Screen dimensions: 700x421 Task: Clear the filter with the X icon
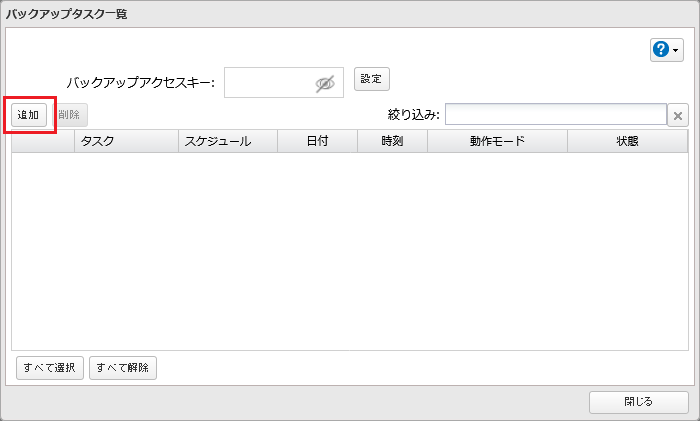click(678, 116)
